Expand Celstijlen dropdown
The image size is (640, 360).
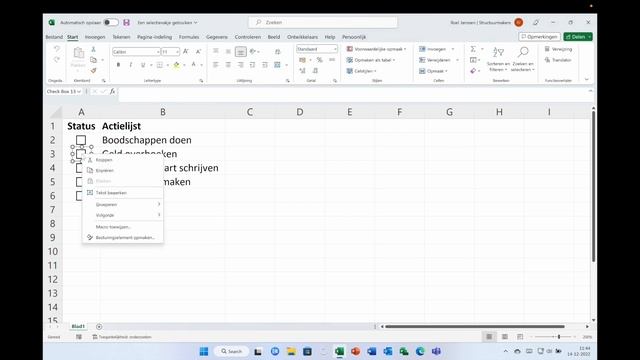pyautogui.click(x=375, y=71)
